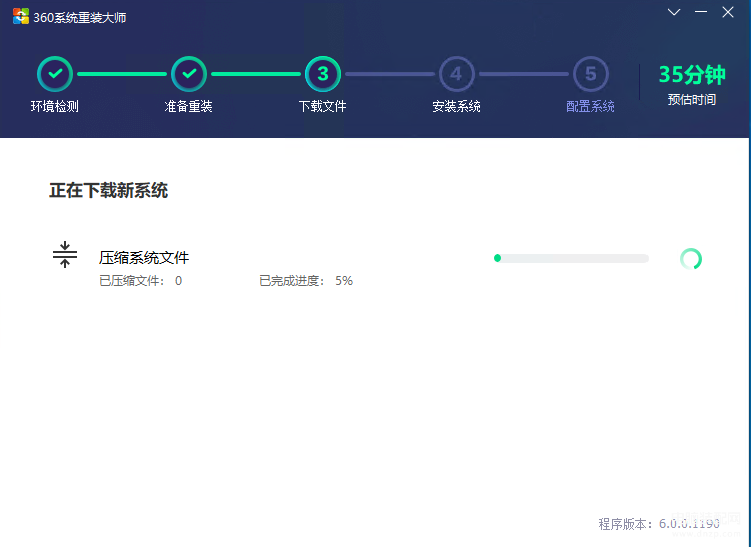751x547 pixels.
Task: Click the 配置系统 step label
Action: click(590, 106)
